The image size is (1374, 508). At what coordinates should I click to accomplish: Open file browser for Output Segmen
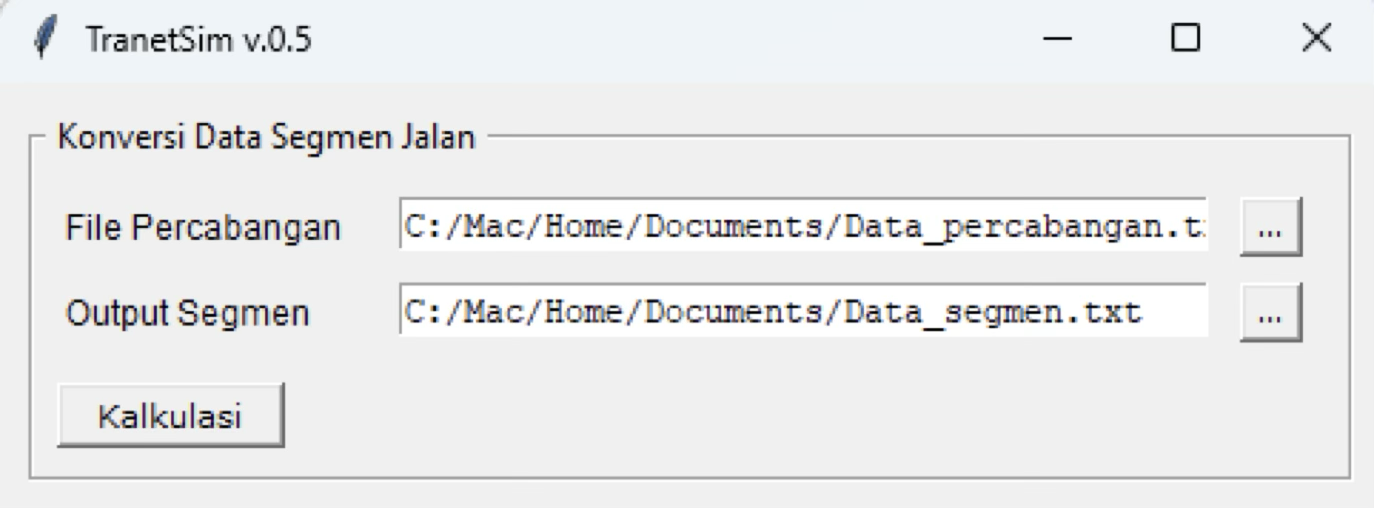click(x=1272, y=314)
